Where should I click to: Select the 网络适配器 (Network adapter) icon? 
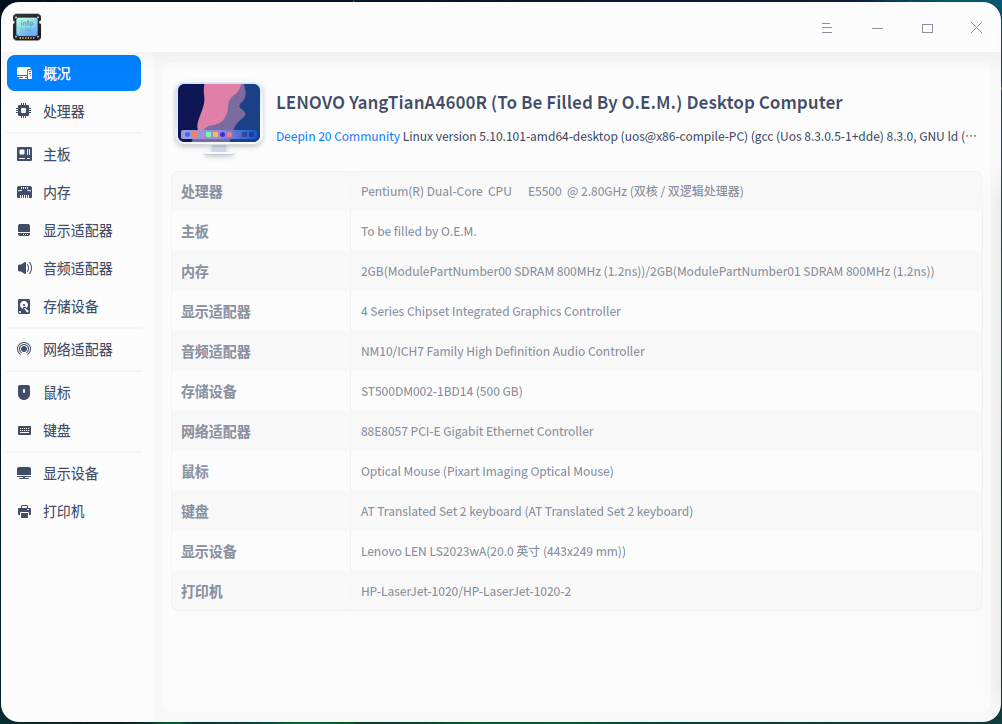pos(23,349)
